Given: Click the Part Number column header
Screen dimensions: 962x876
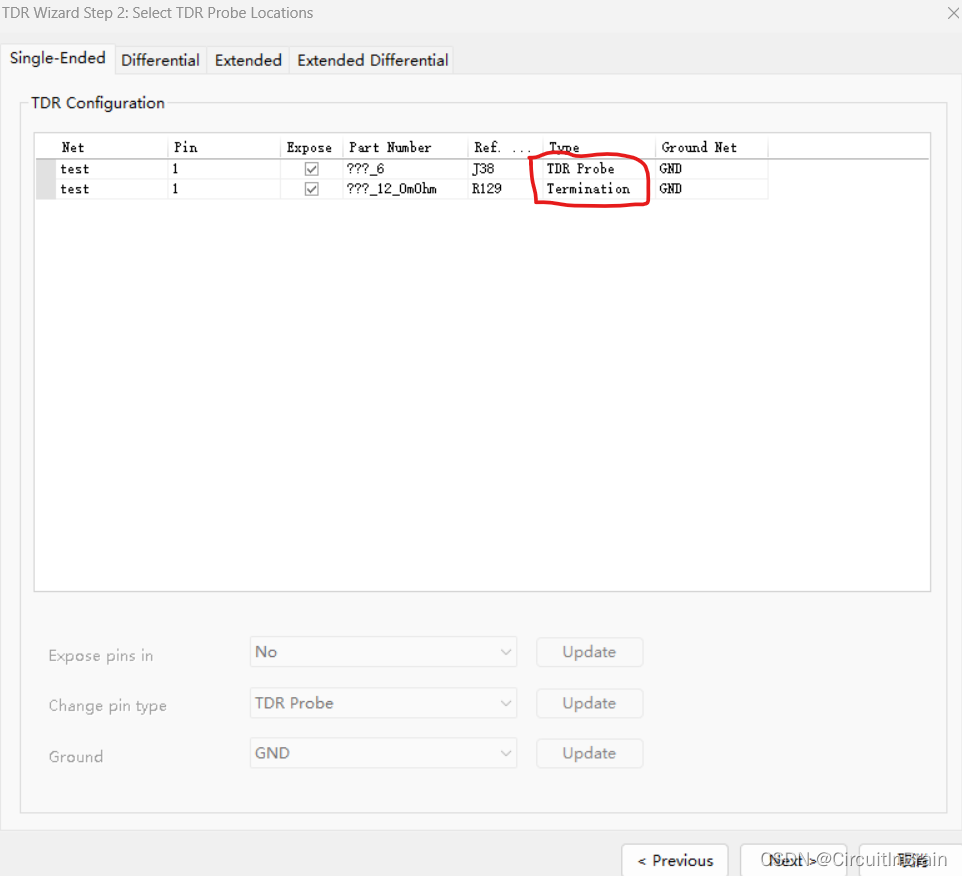Looking at the screenshot, I should pos(404,147).
